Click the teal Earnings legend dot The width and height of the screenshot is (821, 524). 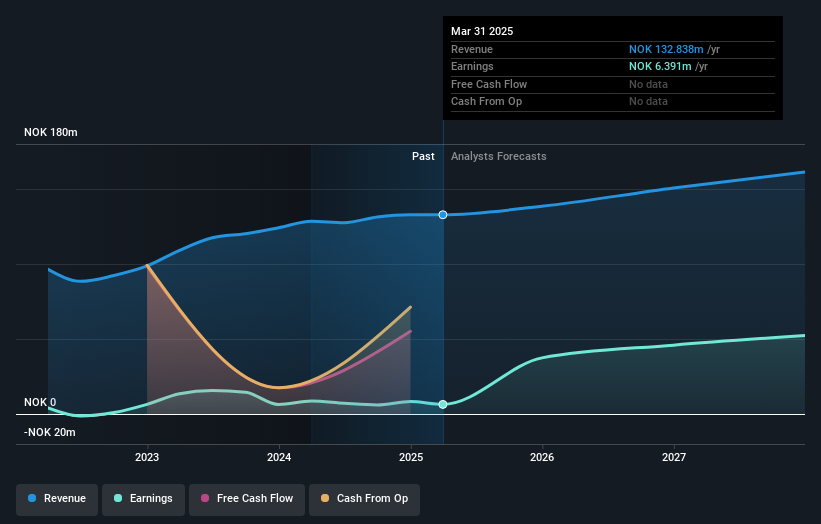point(118,498)
